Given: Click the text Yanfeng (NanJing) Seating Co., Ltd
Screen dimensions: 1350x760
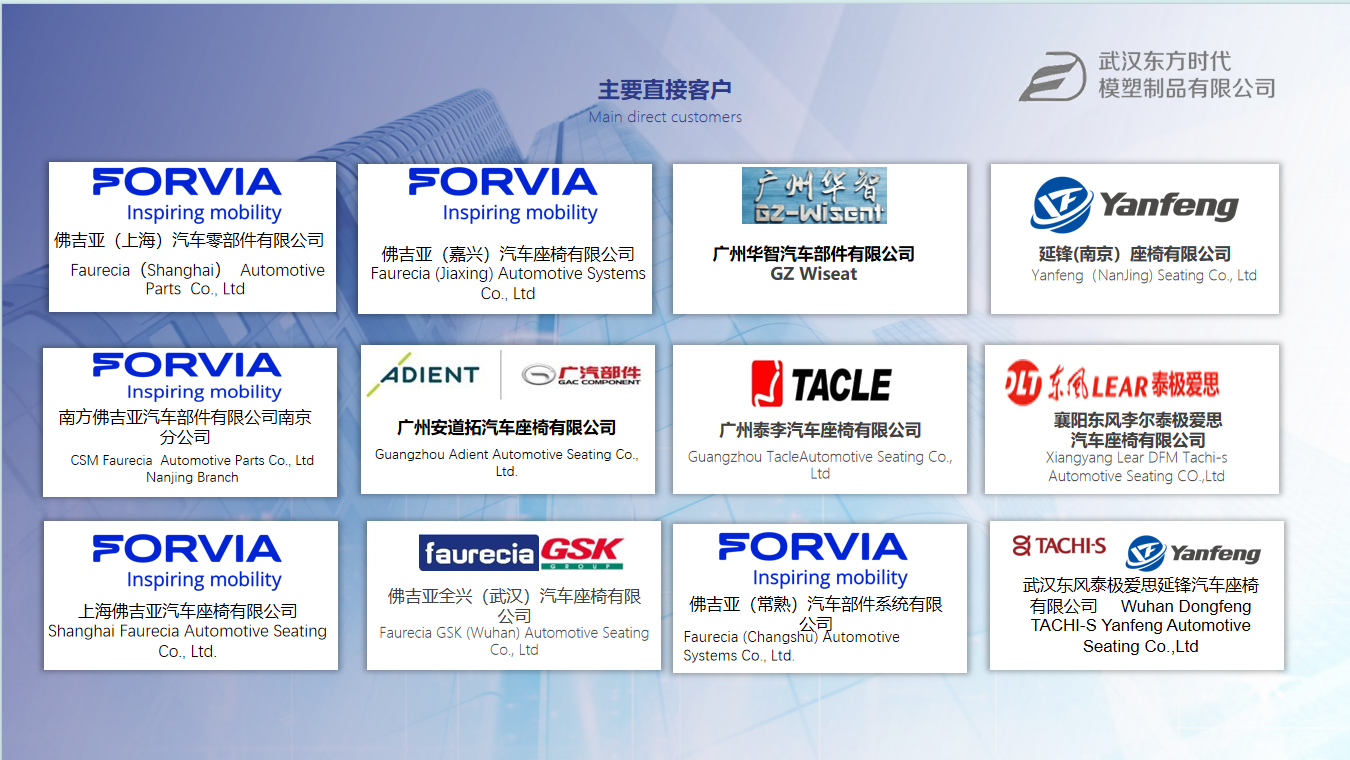Looking at the screenshot, I should point(1144,275).
